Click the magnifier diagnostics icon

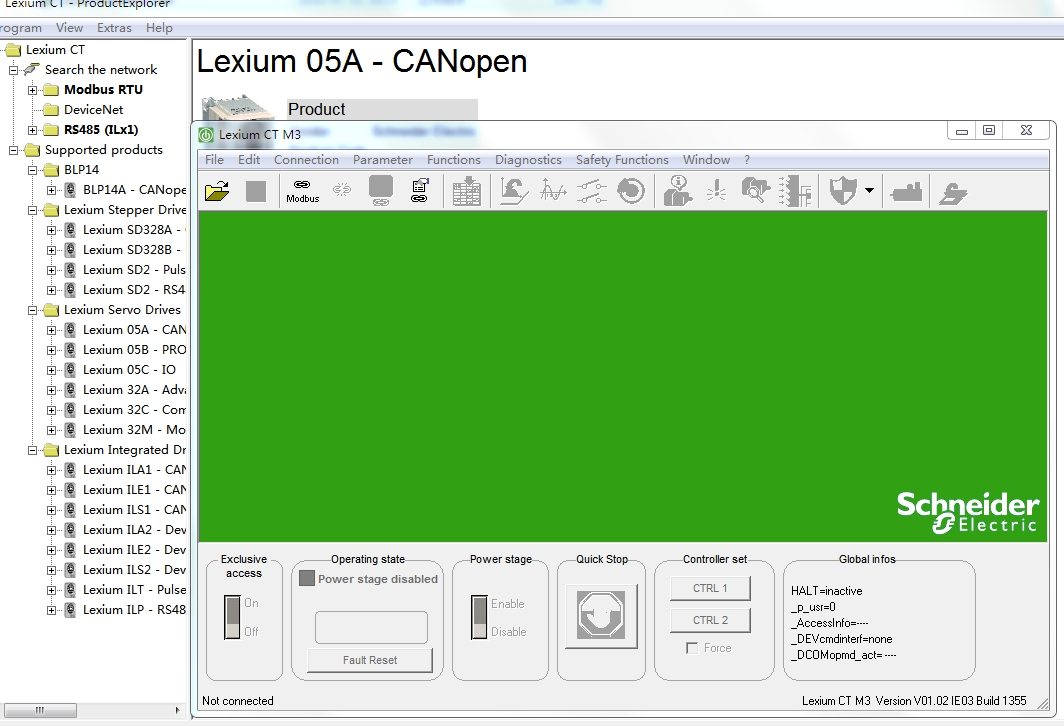[x=755, y=191]
